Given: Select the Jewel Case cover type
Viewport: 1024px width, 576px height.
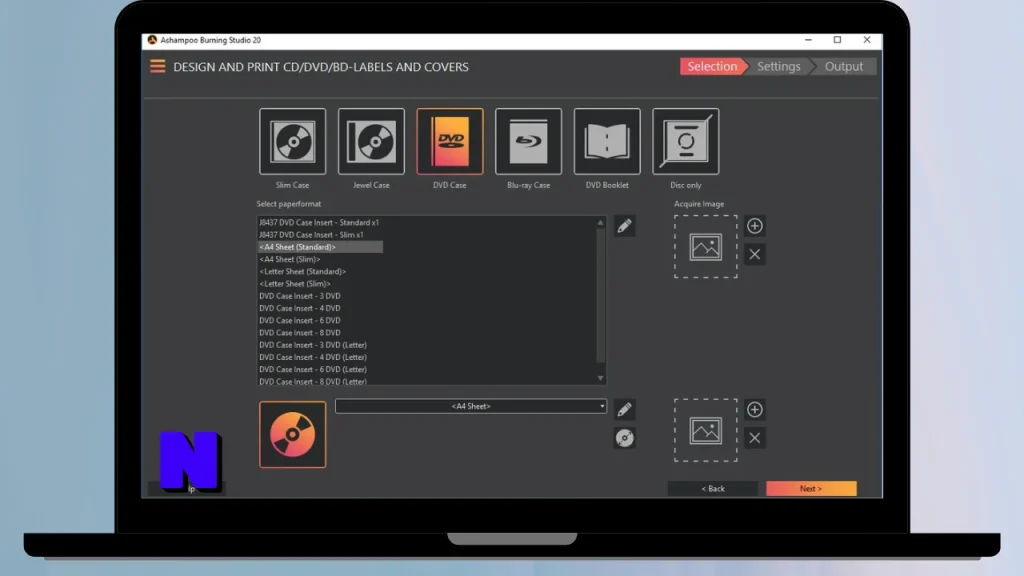Looking at the screenshot, I should (x=371, y=142).
